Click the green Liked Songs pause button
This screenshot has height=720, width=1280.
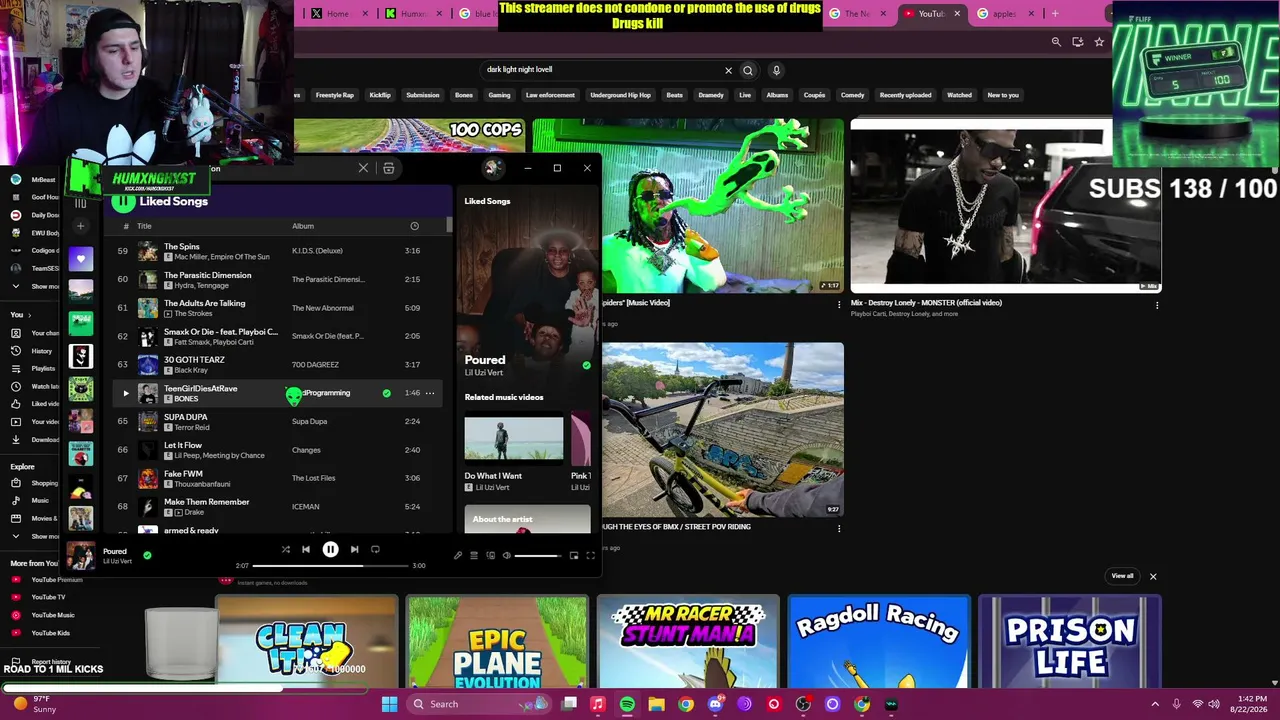tap(123, 201)
